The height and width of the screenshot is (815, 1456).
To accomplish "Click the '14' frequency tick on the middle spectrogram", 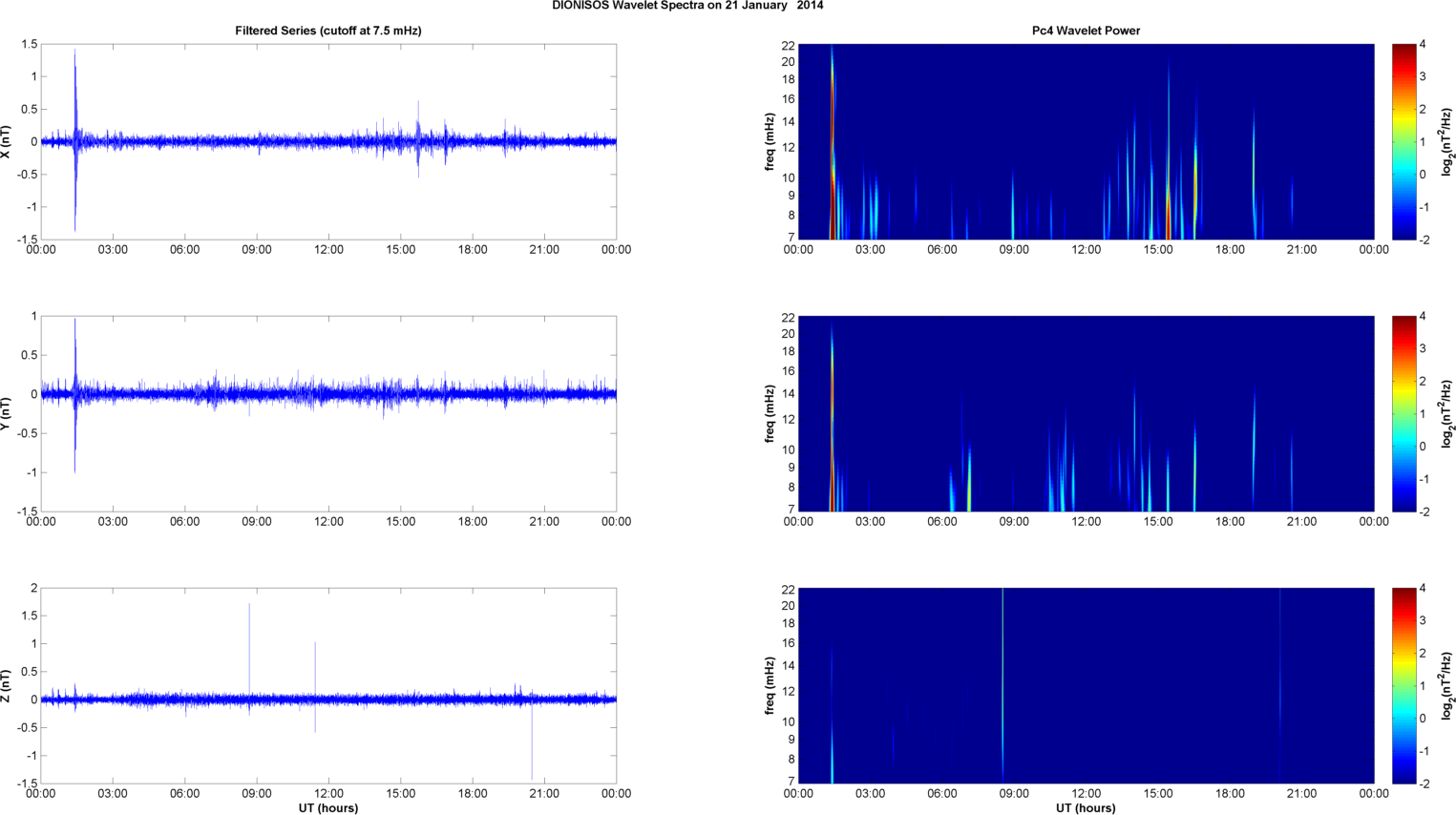I will coord(788,393).
